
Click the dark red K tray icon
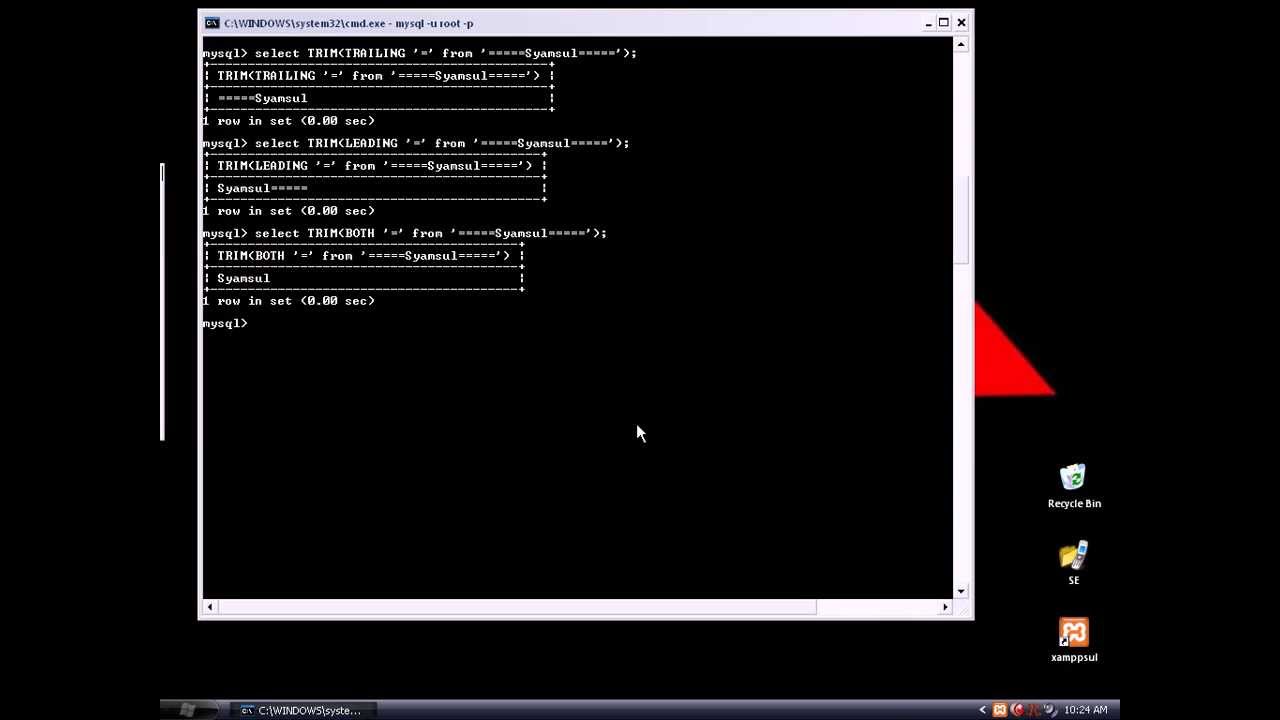point(1033,710)
